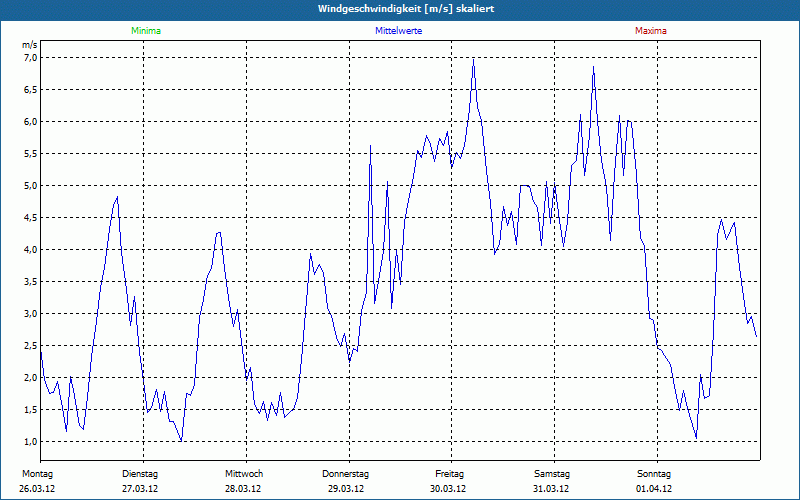This screenshot has height=500, width=800.
Task: Click the 4,5 y-axis value
Action: (x=31, y=218)
